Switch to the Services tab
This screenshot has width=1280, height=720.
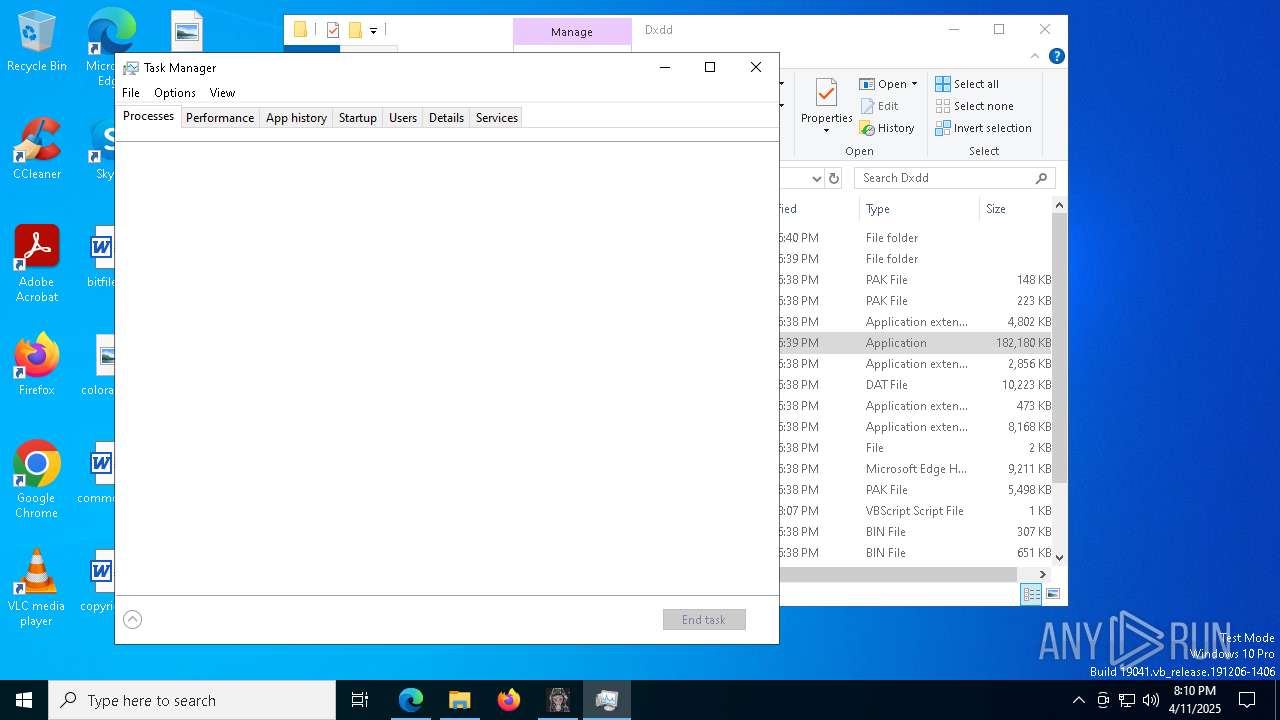[x=497, y=118]
